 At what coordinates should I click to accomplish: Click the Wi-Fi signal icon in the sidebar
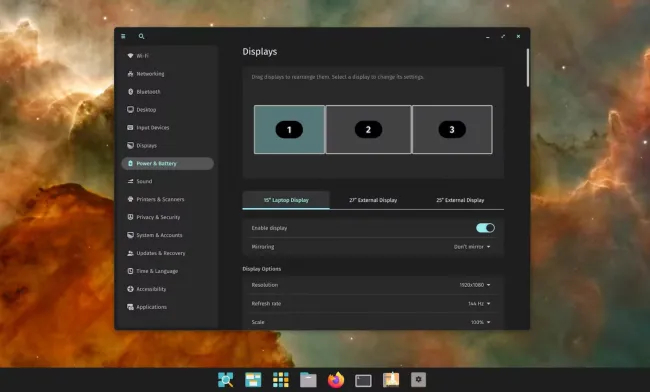[130, 56]
